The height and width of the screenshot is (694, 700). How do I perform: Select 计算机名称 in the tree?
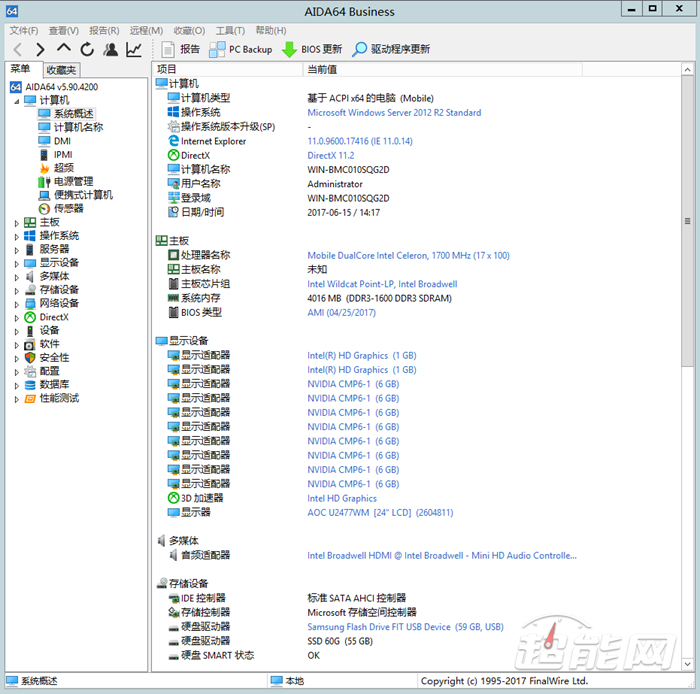[x=79, y=127]
